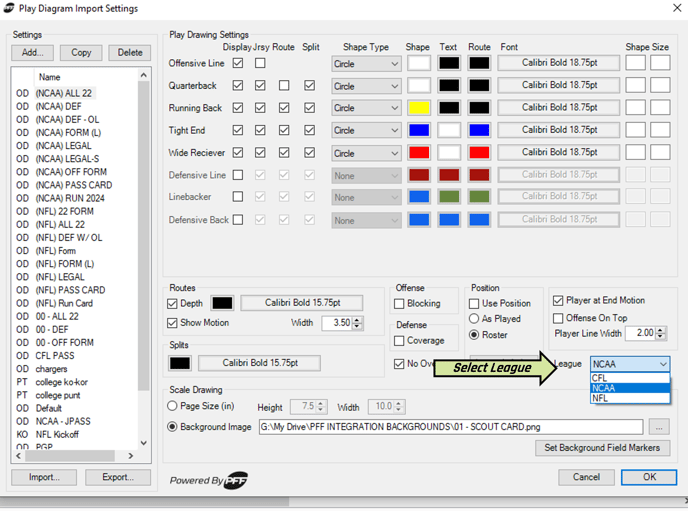Select (NCAA) PASS CARD setting
688x511 pixels.
[x=74, y=185]
